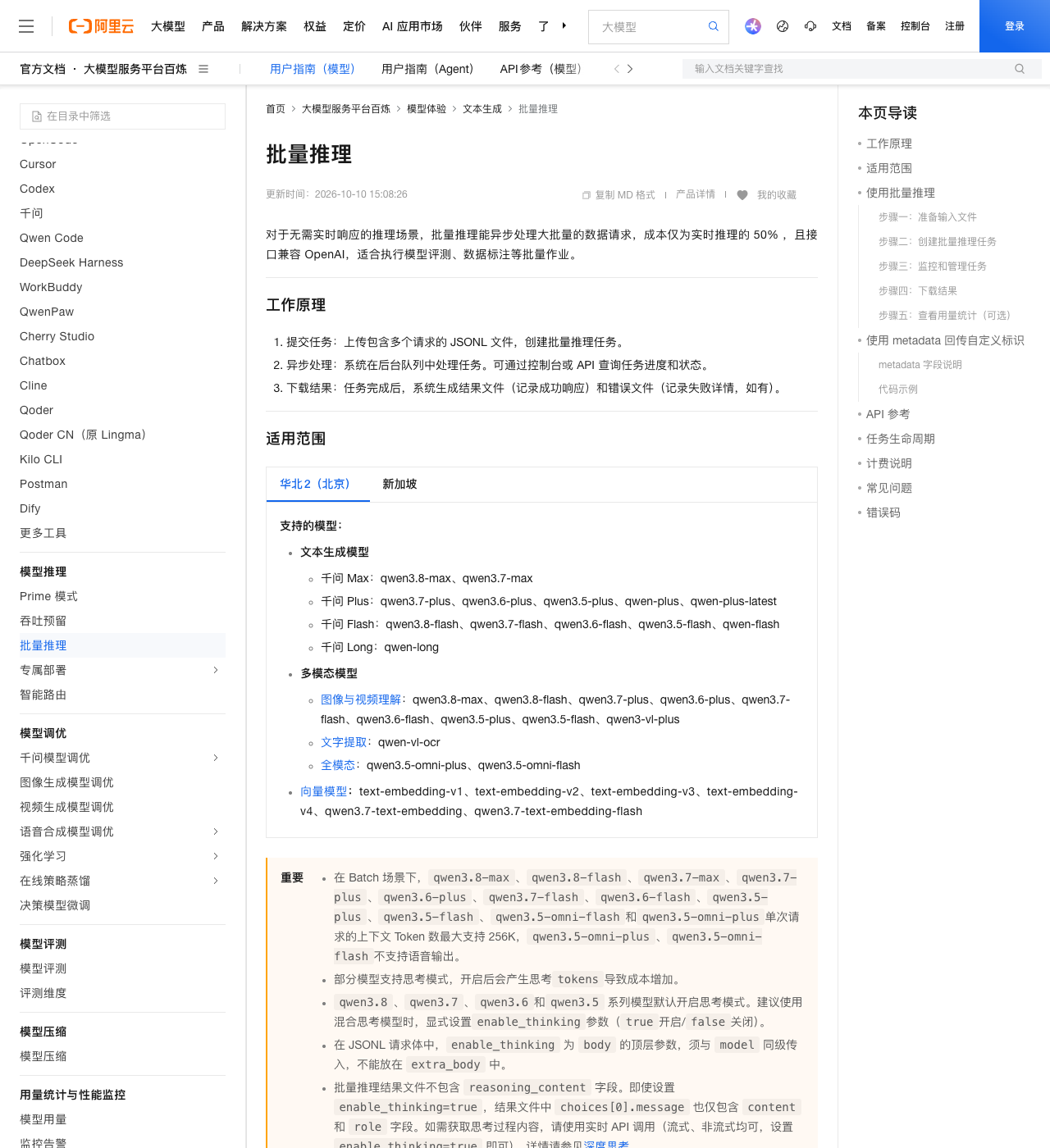The width and height of the screenshot is (1050, 1148).
Task: Expand more top navigation items arrow
Action: click(564, 26)
